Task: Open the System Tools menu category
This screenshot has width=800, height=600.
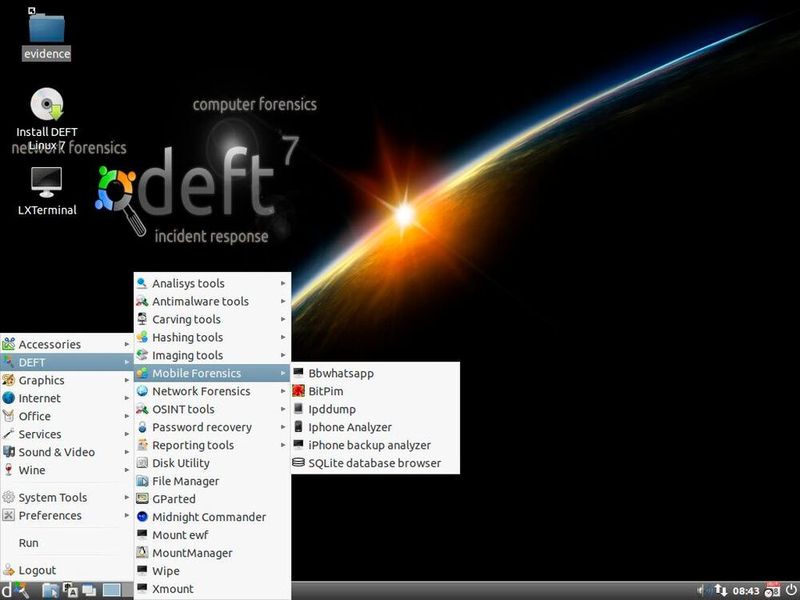Action: pos(66,497)
